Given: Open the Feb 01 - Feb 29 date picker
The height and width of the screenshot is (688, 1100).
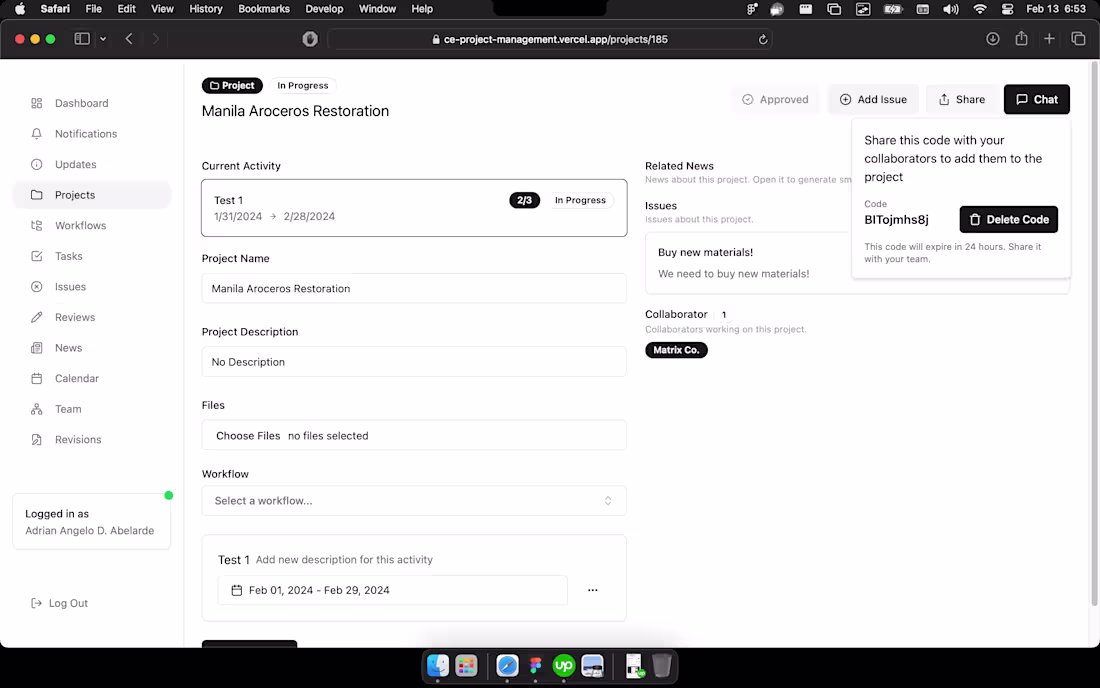Looking at the screenshot, I should [x=392, y=591].
